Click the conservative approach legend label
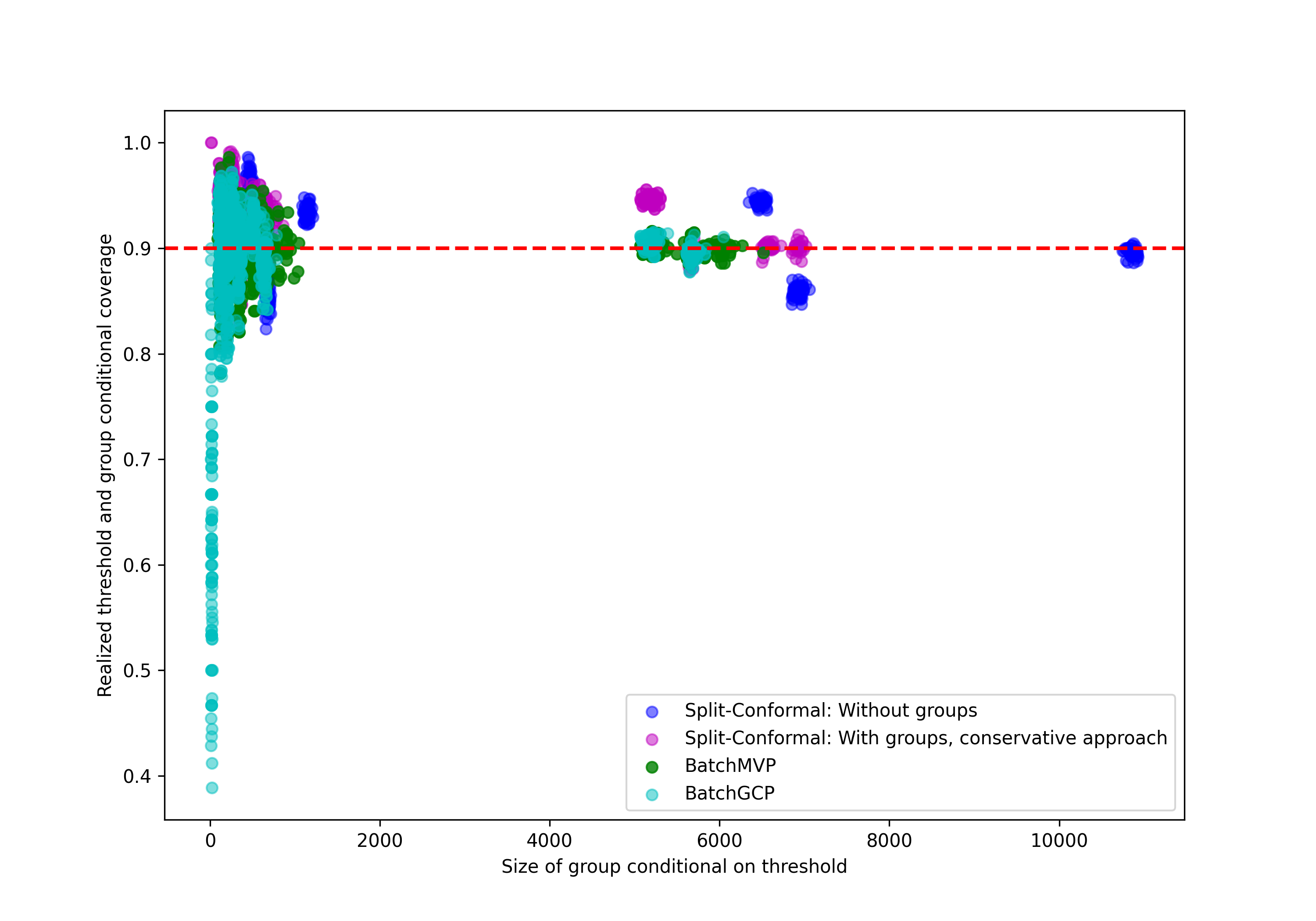The height and width of the screenshot is (921, 1316). click(925, 738)
